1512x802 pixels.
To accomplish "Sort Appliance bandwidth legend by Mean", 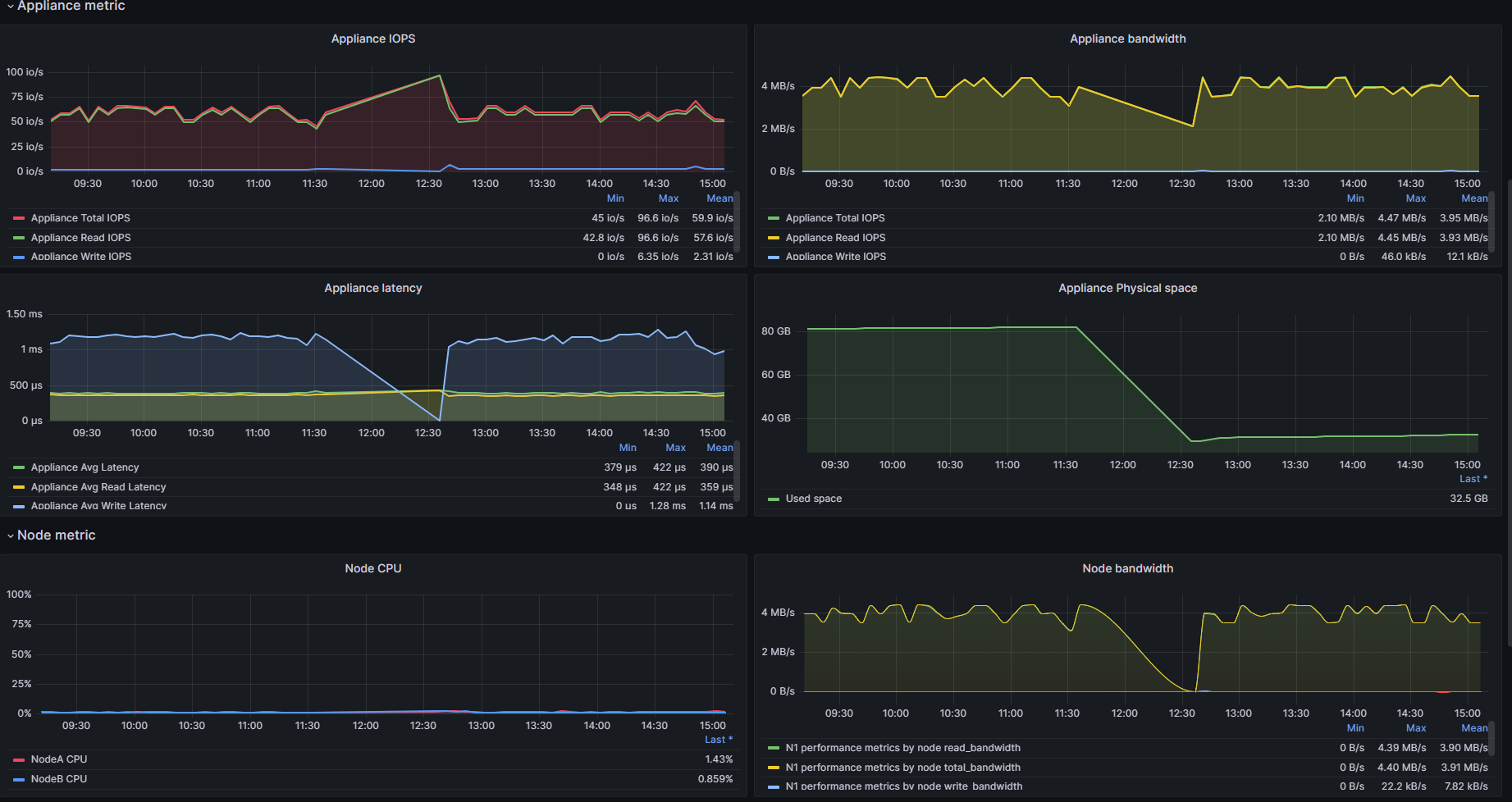I will (1474, 198).
